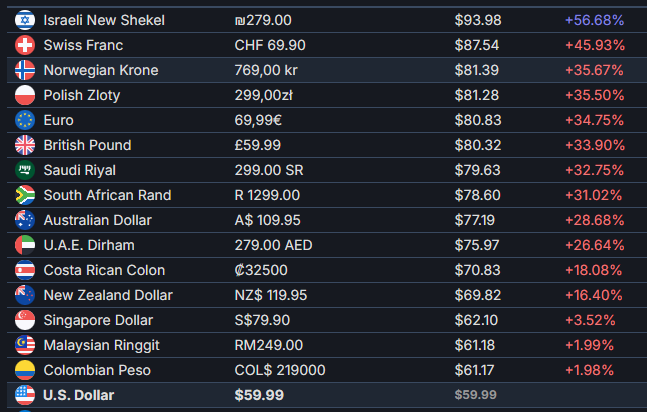Screen dimensions: 647x412
Task: Click the Euro 69,99€ price value
Action: (x=258, y=120)
